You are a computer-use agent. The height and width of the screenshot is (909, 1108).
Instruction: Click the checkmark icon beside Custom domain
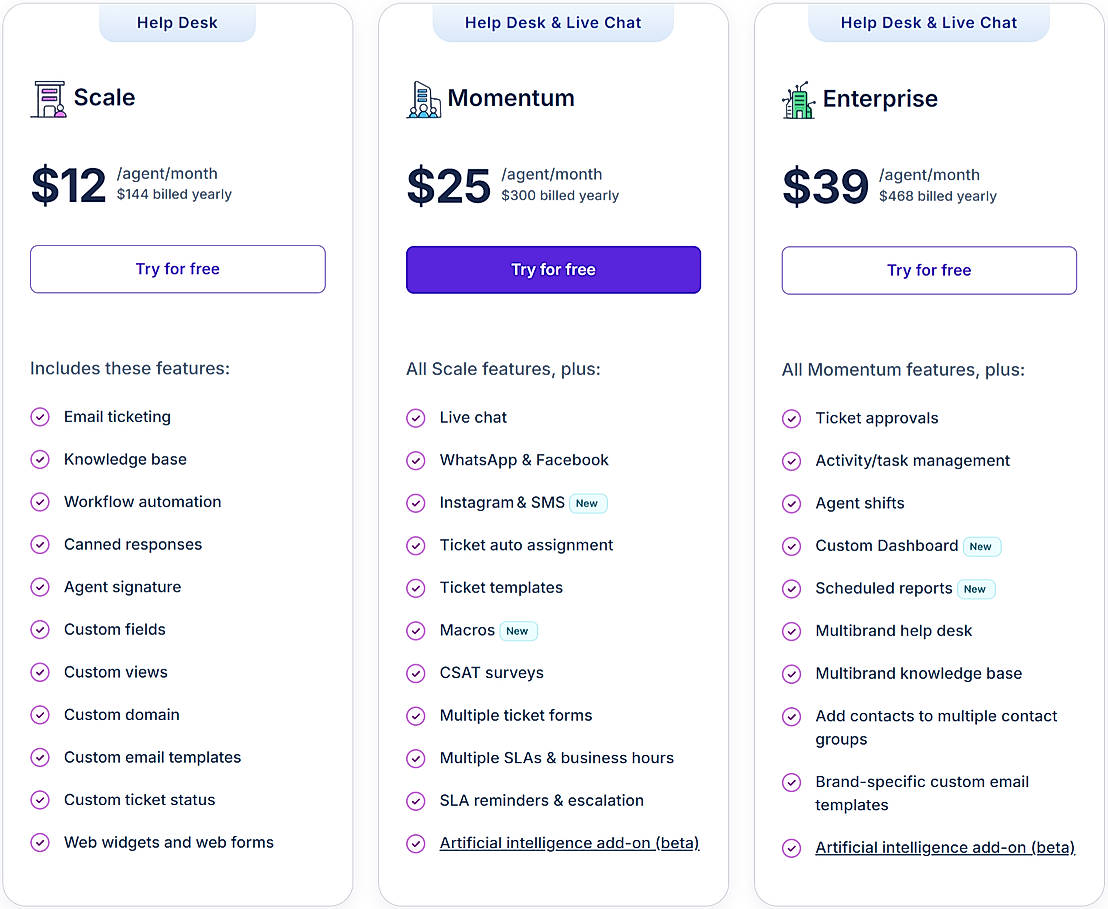pyautogui.click(x=40, y=715)
